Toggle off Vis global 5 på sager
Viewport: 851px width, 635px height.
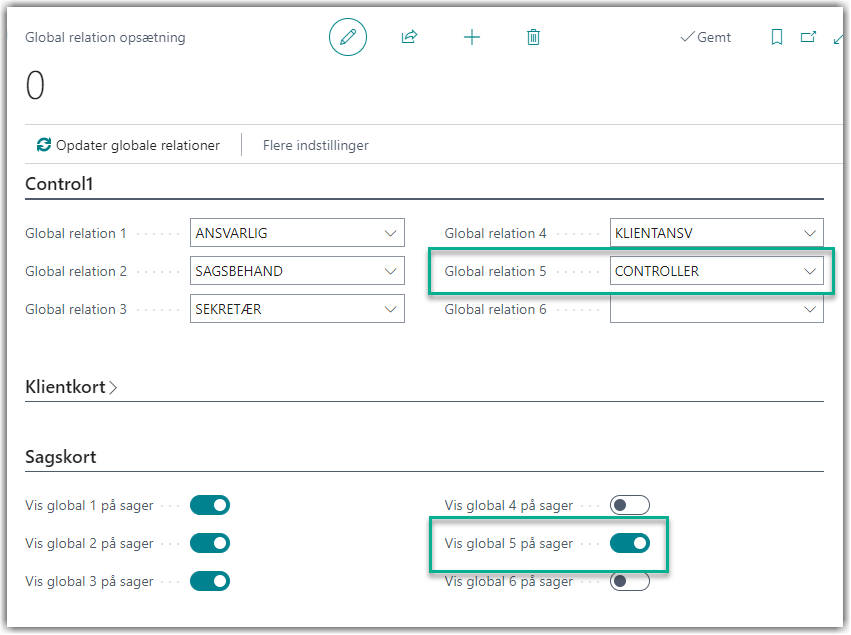630,543
